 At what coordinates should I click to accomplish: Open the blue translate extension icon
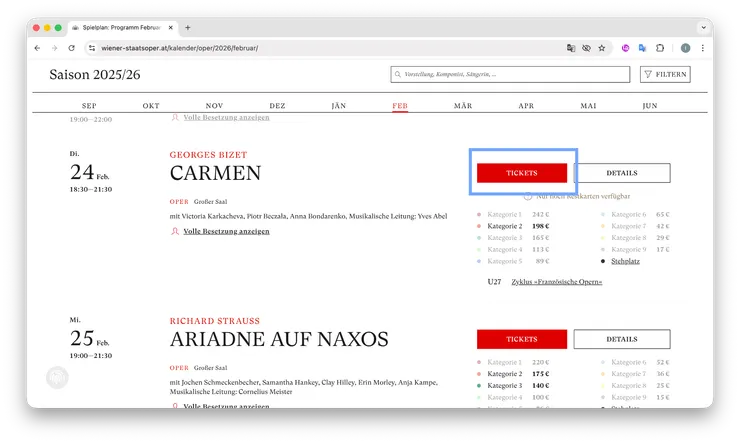point(642,48)
